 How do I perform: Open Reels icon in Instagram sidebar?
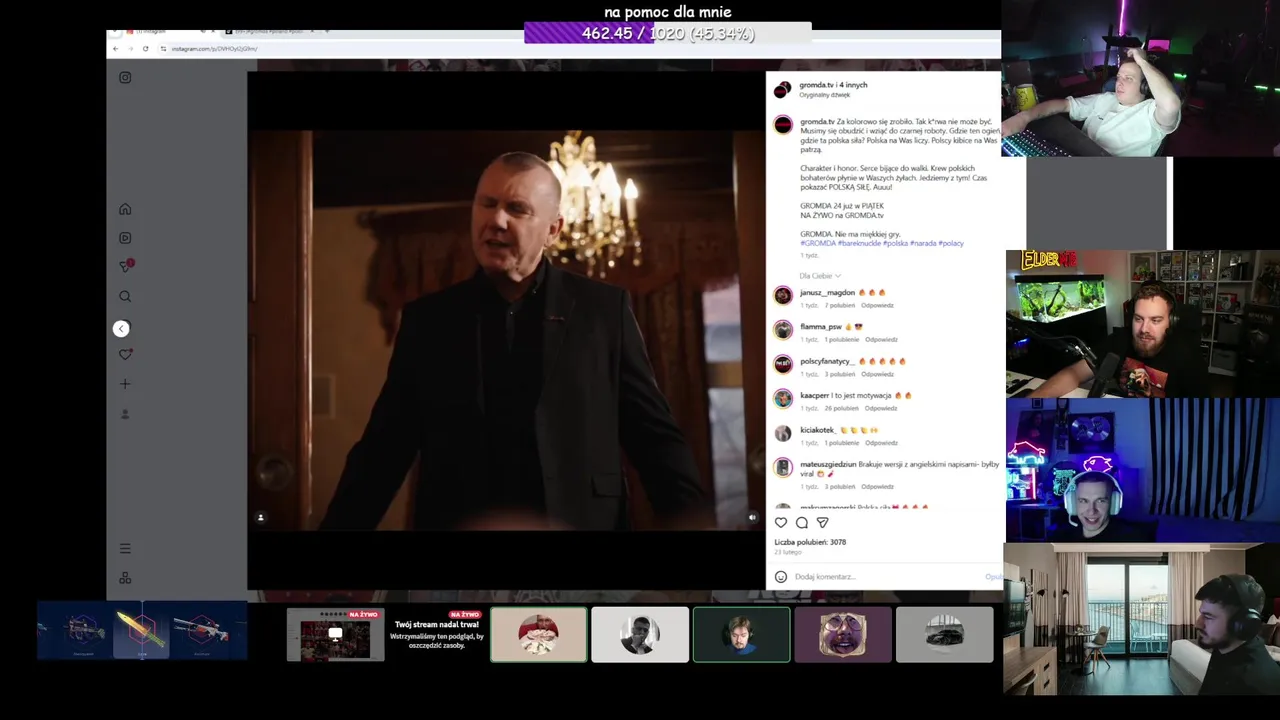[x=125, y=238]
